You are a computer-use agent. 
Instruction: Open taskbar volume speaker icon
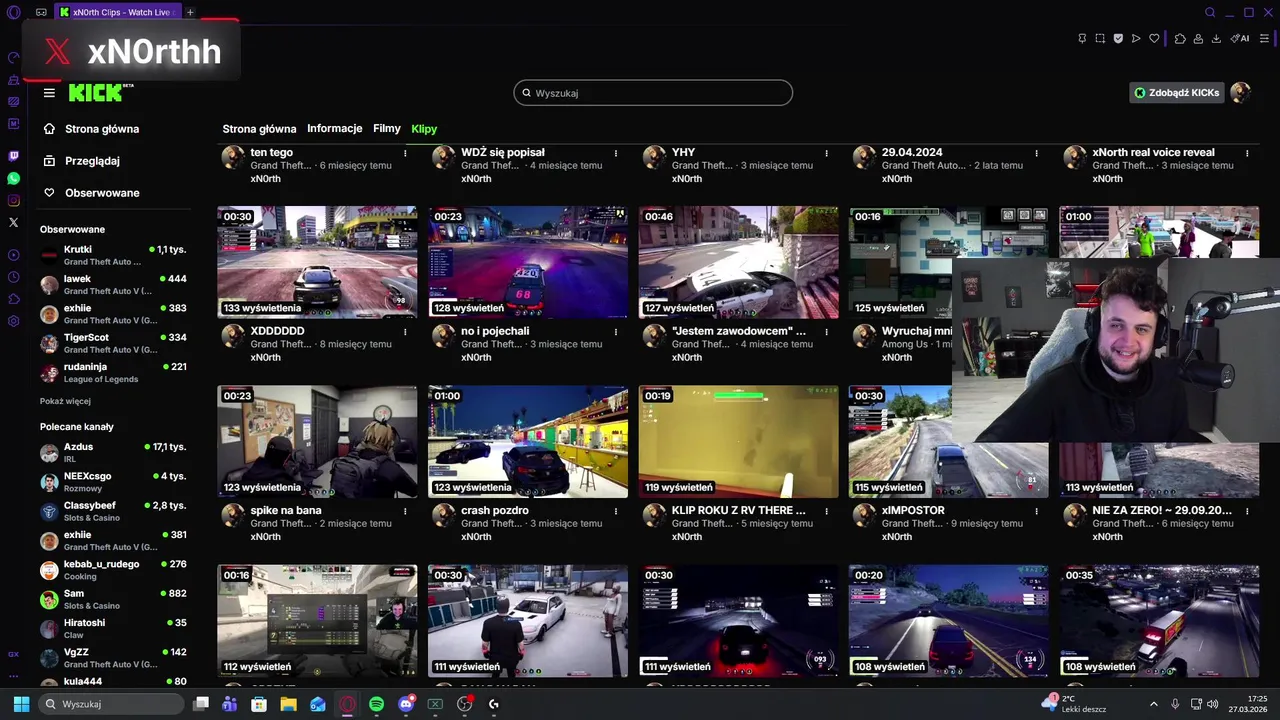[x=1212, y=704]
